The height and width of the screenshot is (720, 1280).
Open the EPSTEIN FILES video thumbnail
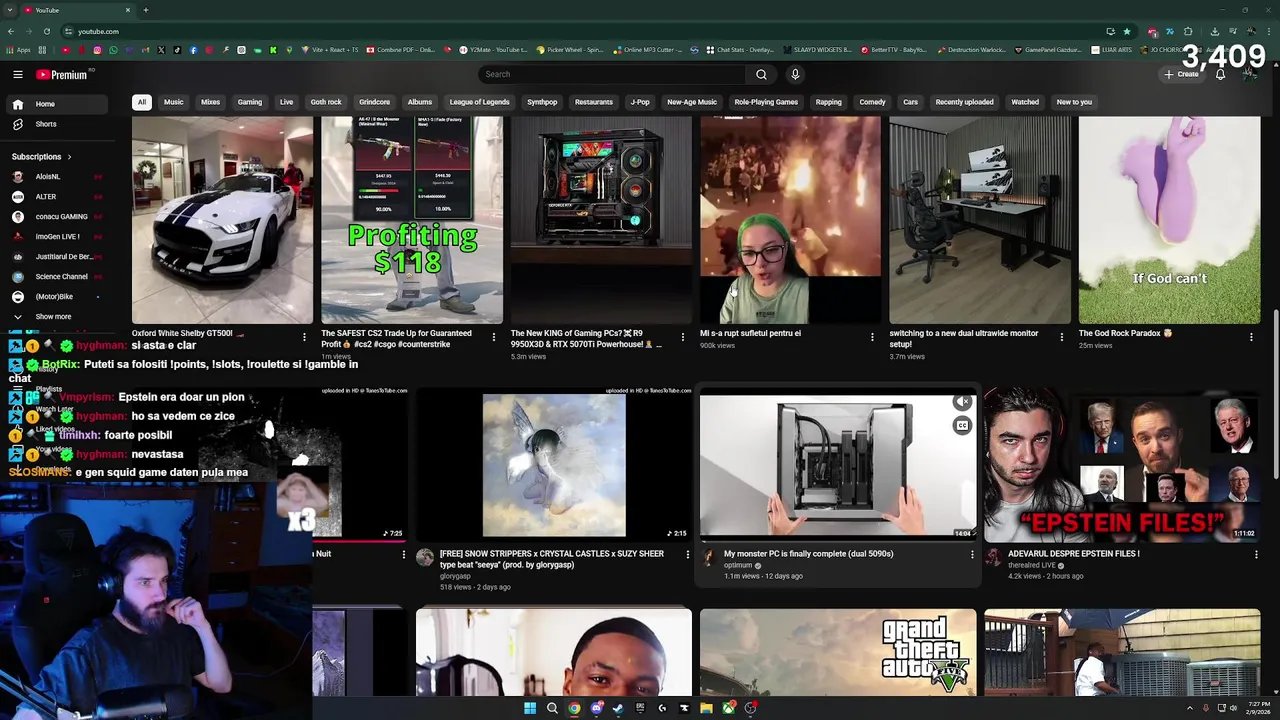pyautogui.click(x=1122, y=464)
